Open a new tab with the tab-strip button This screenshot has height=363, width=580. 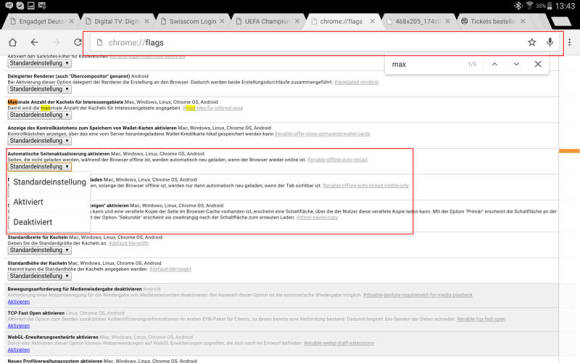tap(561, 21)
